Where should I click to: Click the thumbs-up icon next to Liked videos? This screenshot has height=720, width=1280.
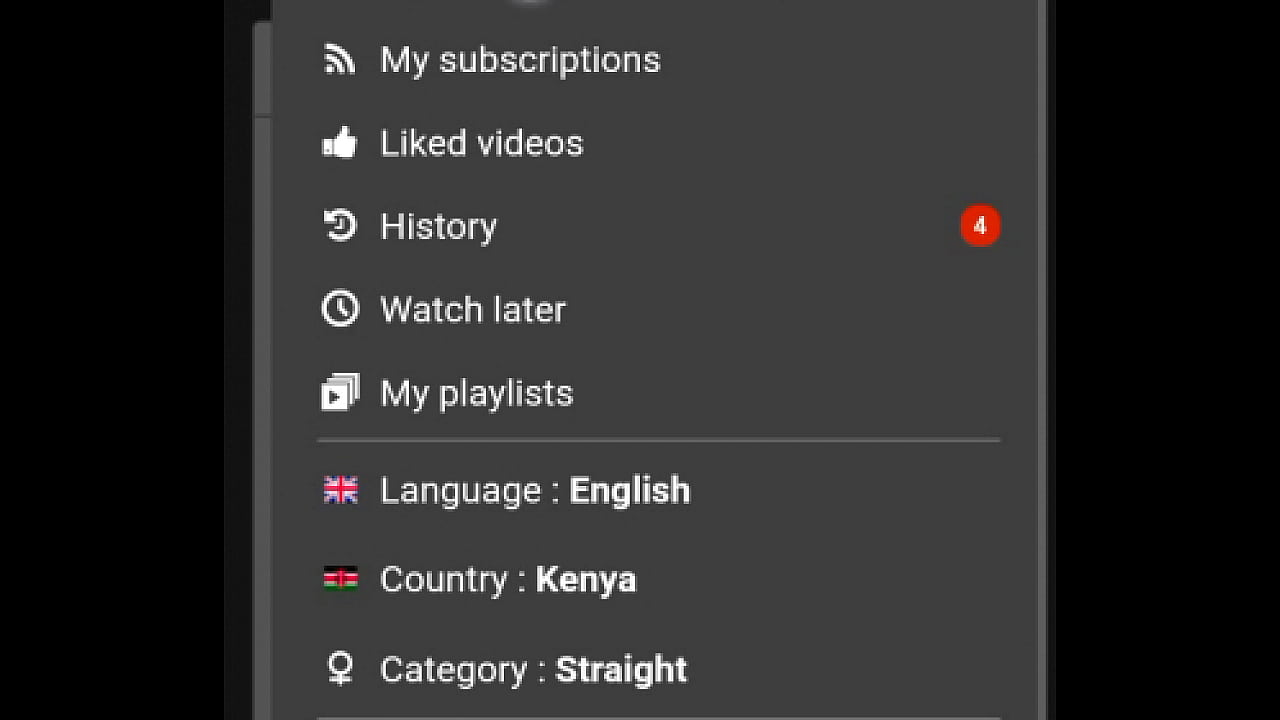(340, 142)
